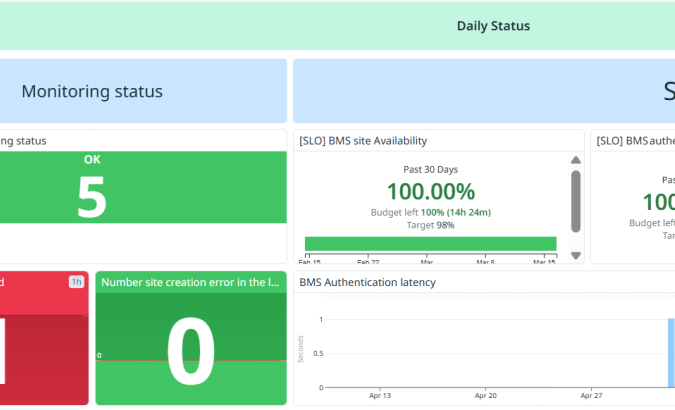Click the zero value in site creation error widget
This screenshot has height=410, width=675.
pyautogui.click(x=191, y=353)
